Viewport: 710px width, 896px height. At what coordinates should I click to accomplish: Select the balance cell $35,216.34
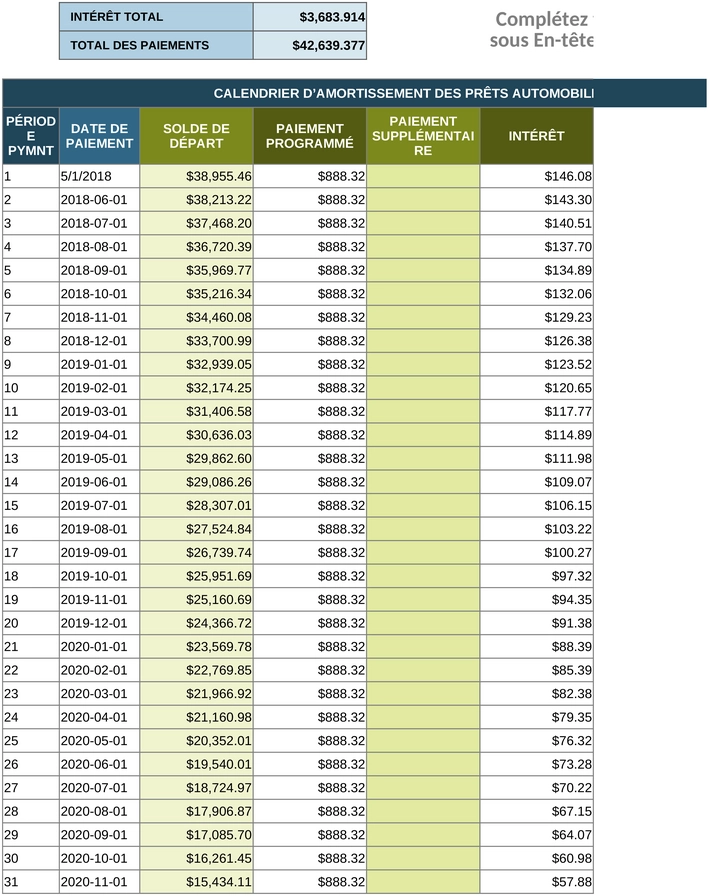click(196, 294)
